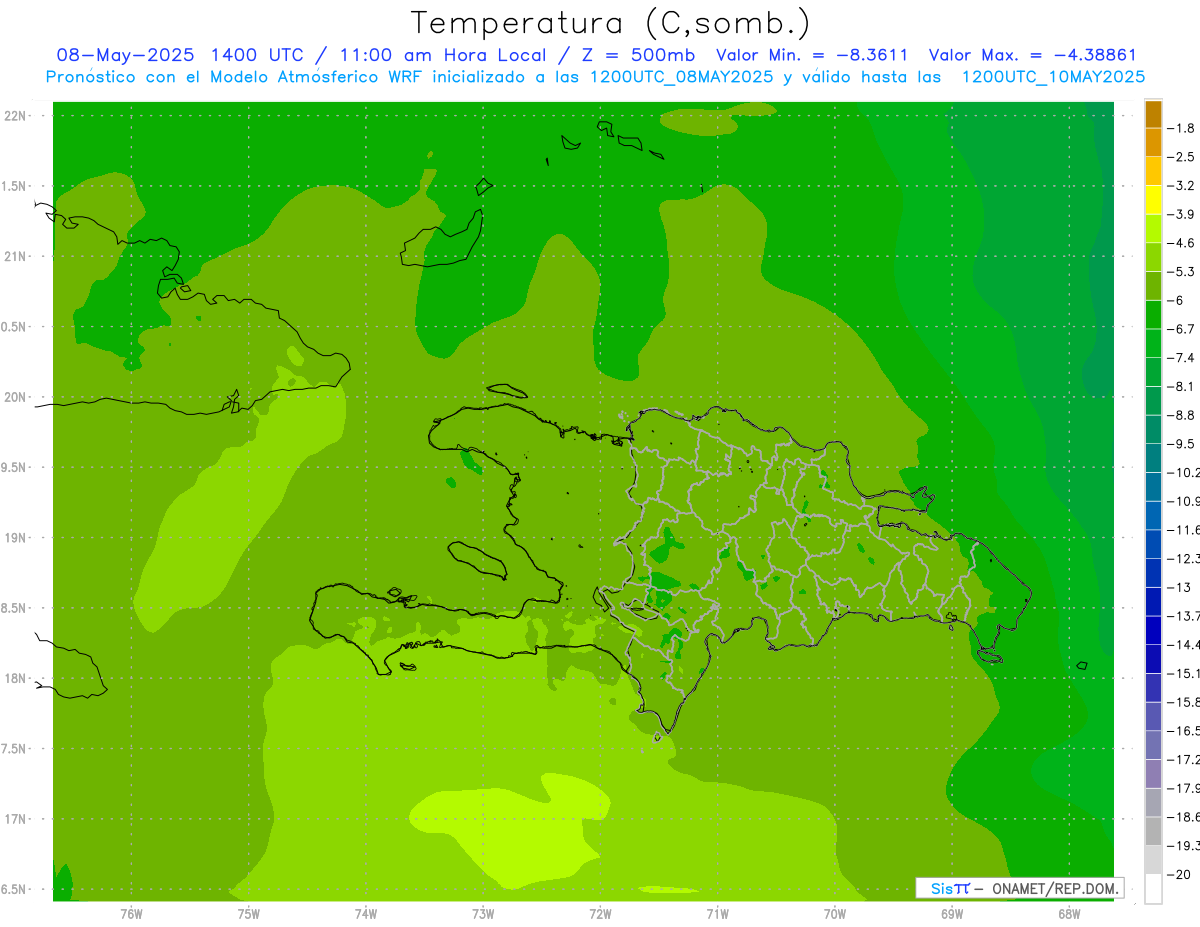Pick the purple swatch between -17.2 and -17.9
Viewport: 1200px width, 927px height.
pos(1153,774)
